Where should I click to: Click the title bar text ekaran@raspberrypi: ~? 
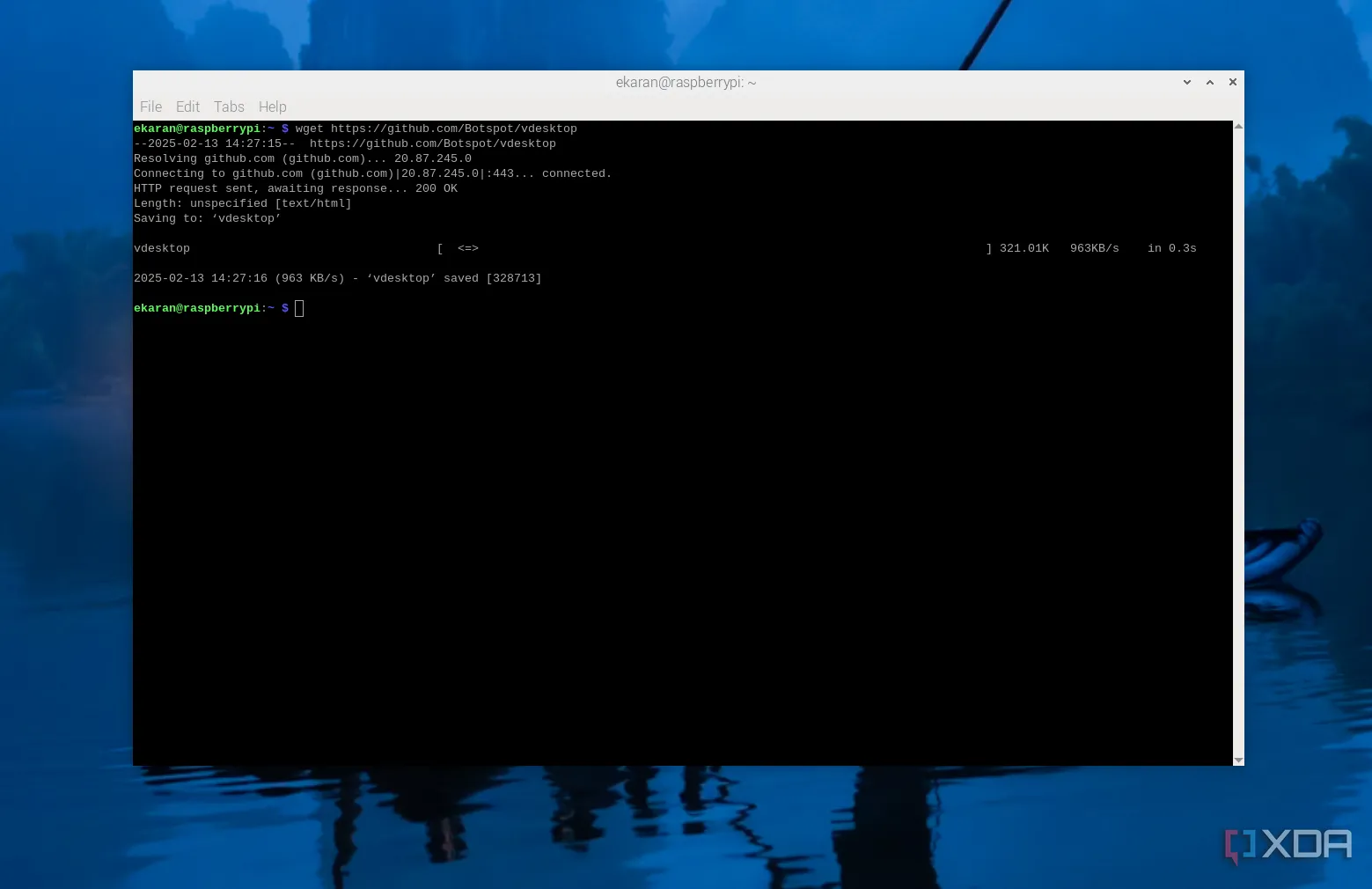[686, 82]
